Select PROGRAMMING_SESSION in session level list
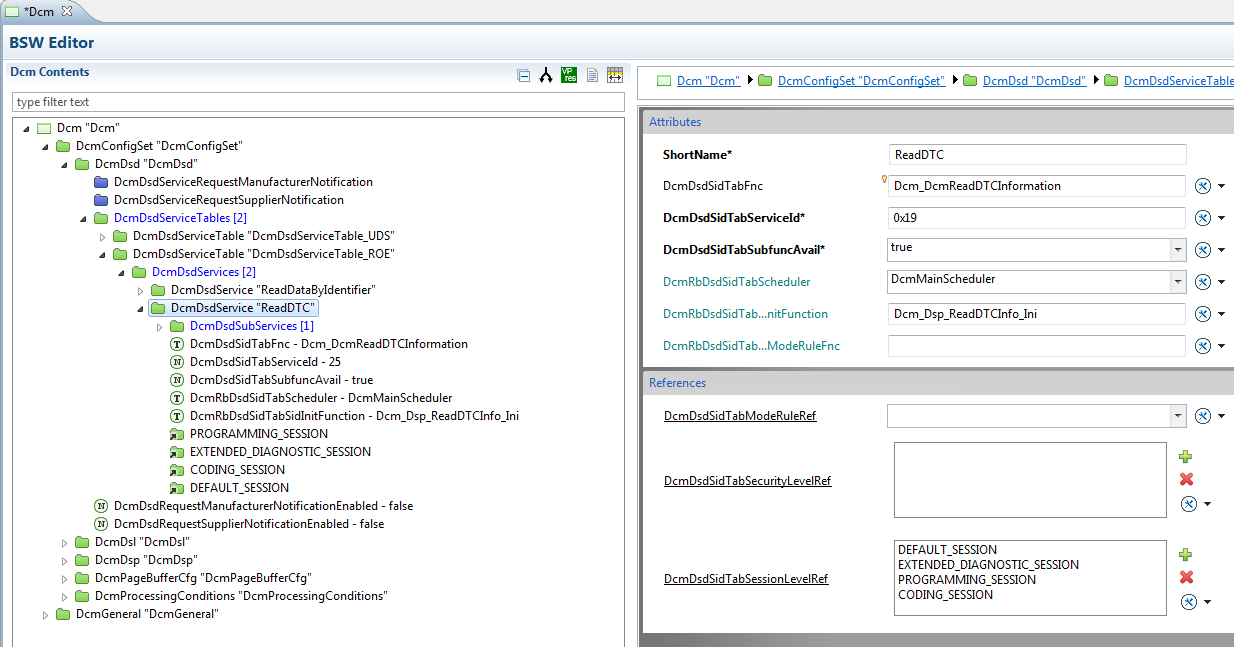 pyautogui.click(x=967, y=580)
